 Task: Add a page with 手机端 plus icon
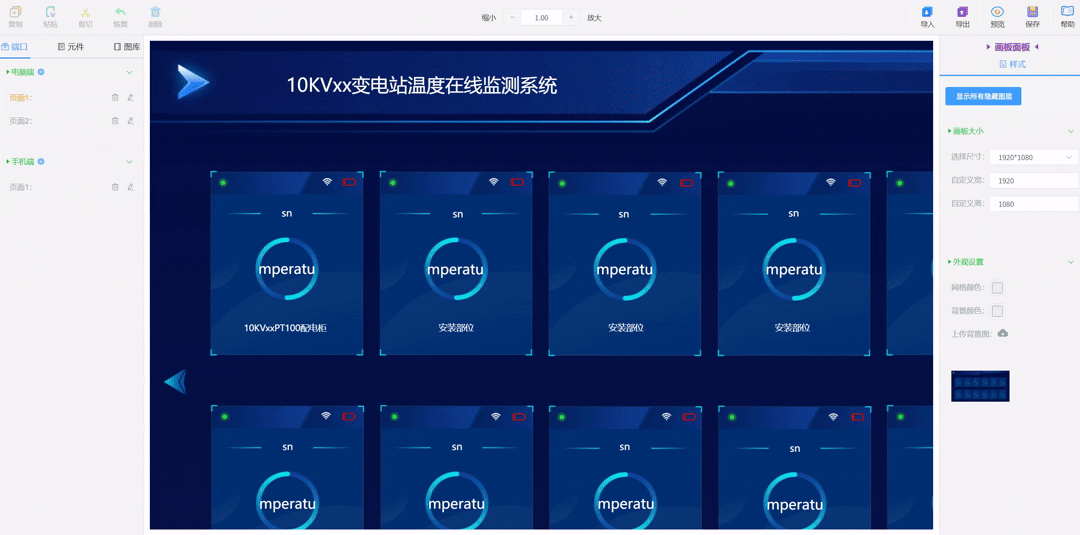click(x=41, y=162)
